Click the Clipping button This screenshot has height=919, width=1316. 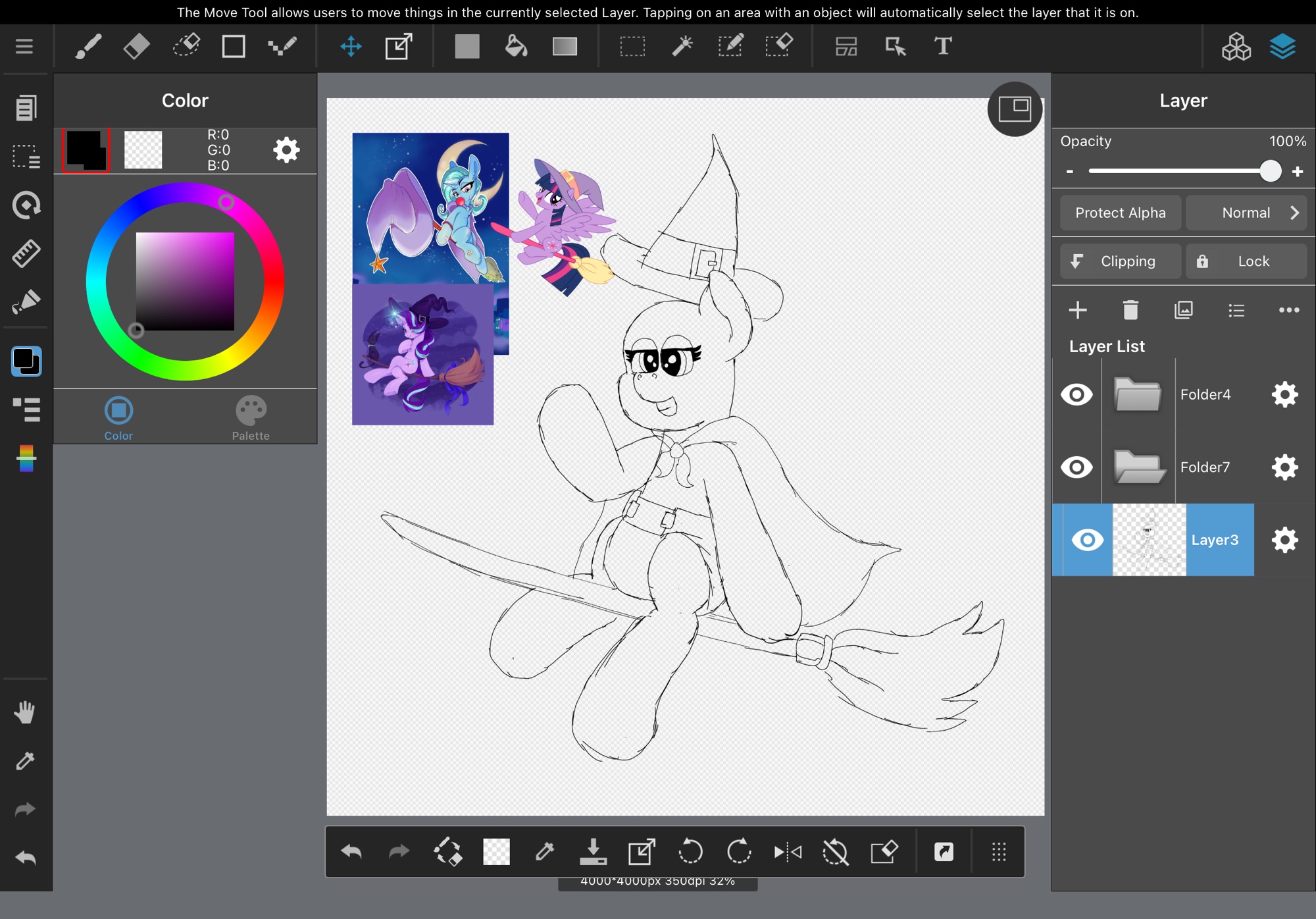pos(1120,261)
